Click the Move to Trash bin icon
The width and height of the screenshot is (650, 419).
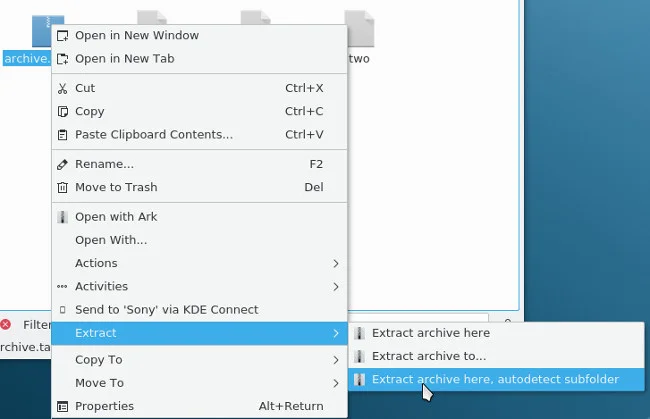tap(63, 187)
